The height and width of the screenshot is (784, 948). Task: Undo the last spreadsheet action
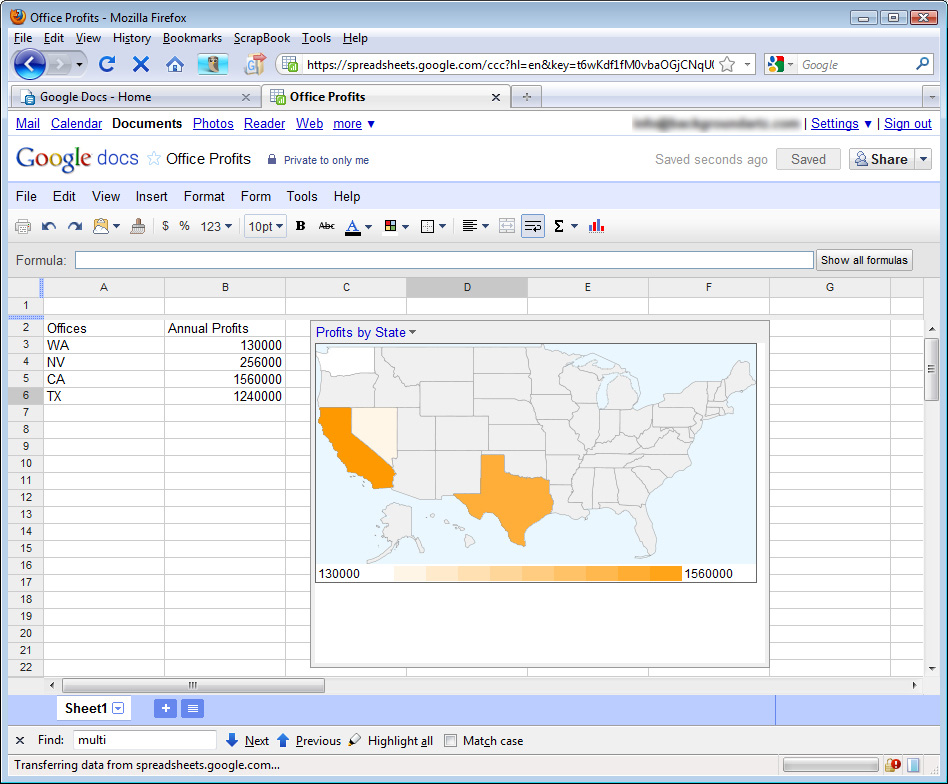pyautogui.click(x=49, y=226)
